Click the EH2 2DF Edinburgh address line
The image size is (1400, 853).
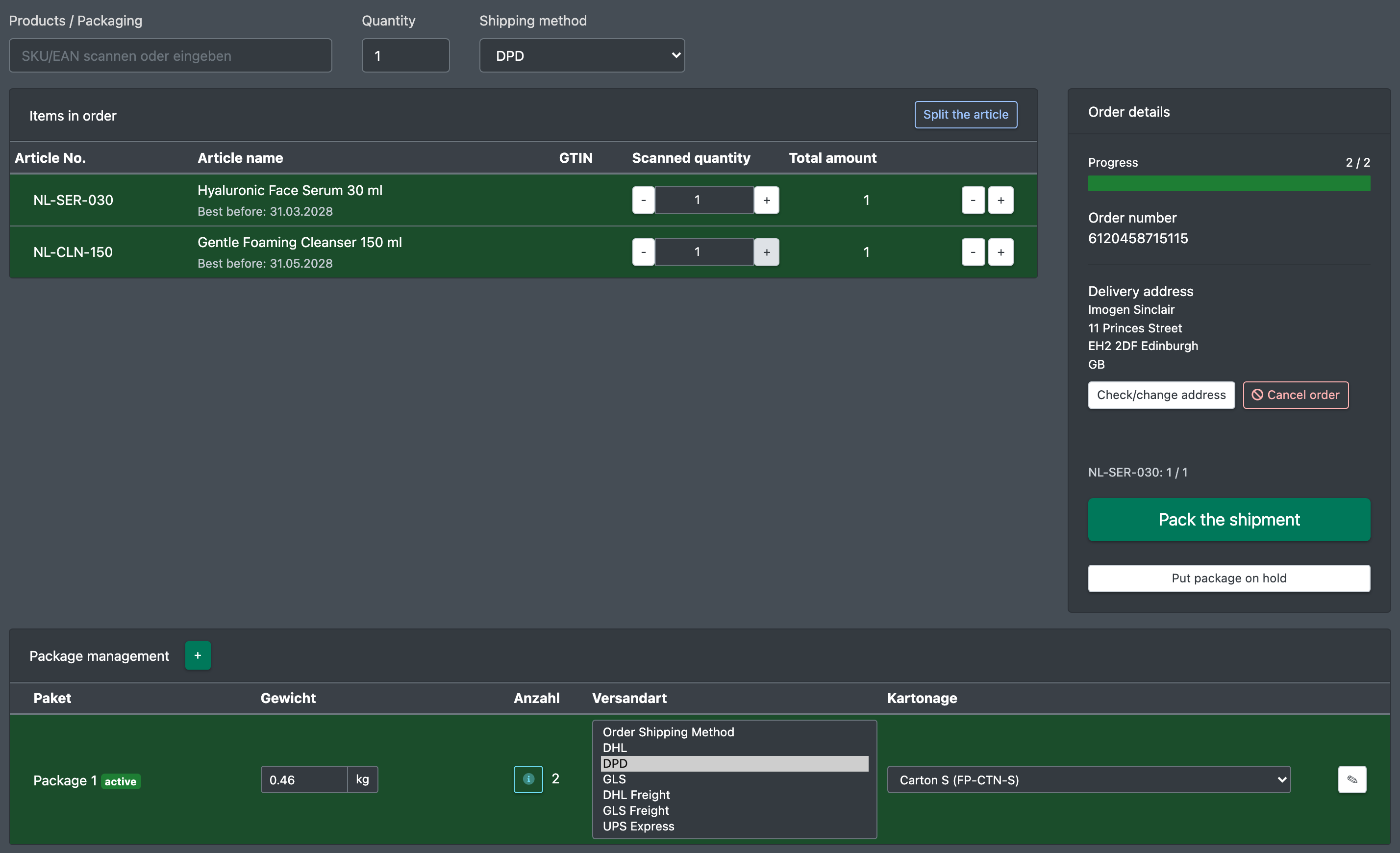pyautogui.click(x=1143, y=346)
